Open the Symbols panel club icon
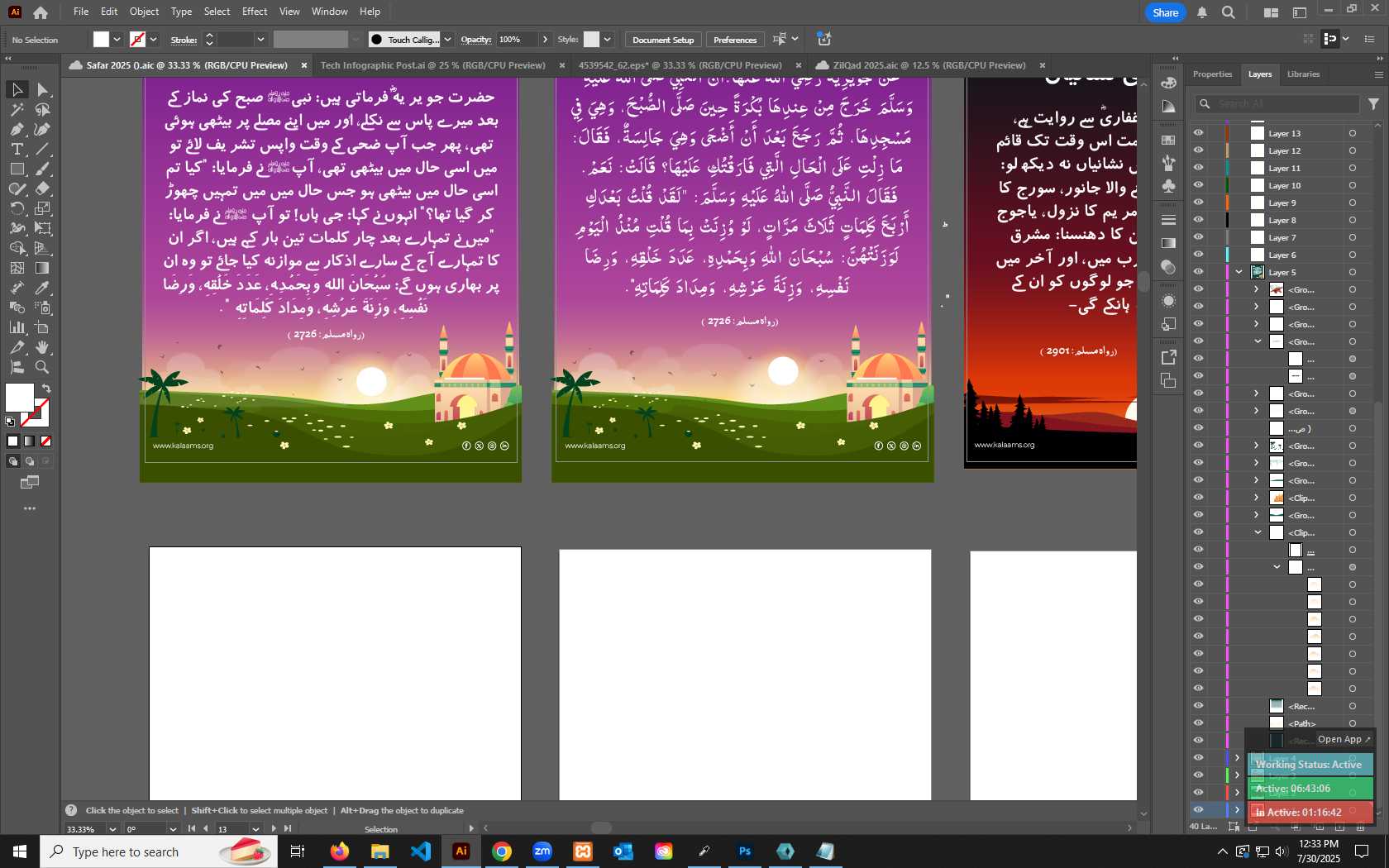The height and width of the screenshot is (868, 1389). 1168,186
